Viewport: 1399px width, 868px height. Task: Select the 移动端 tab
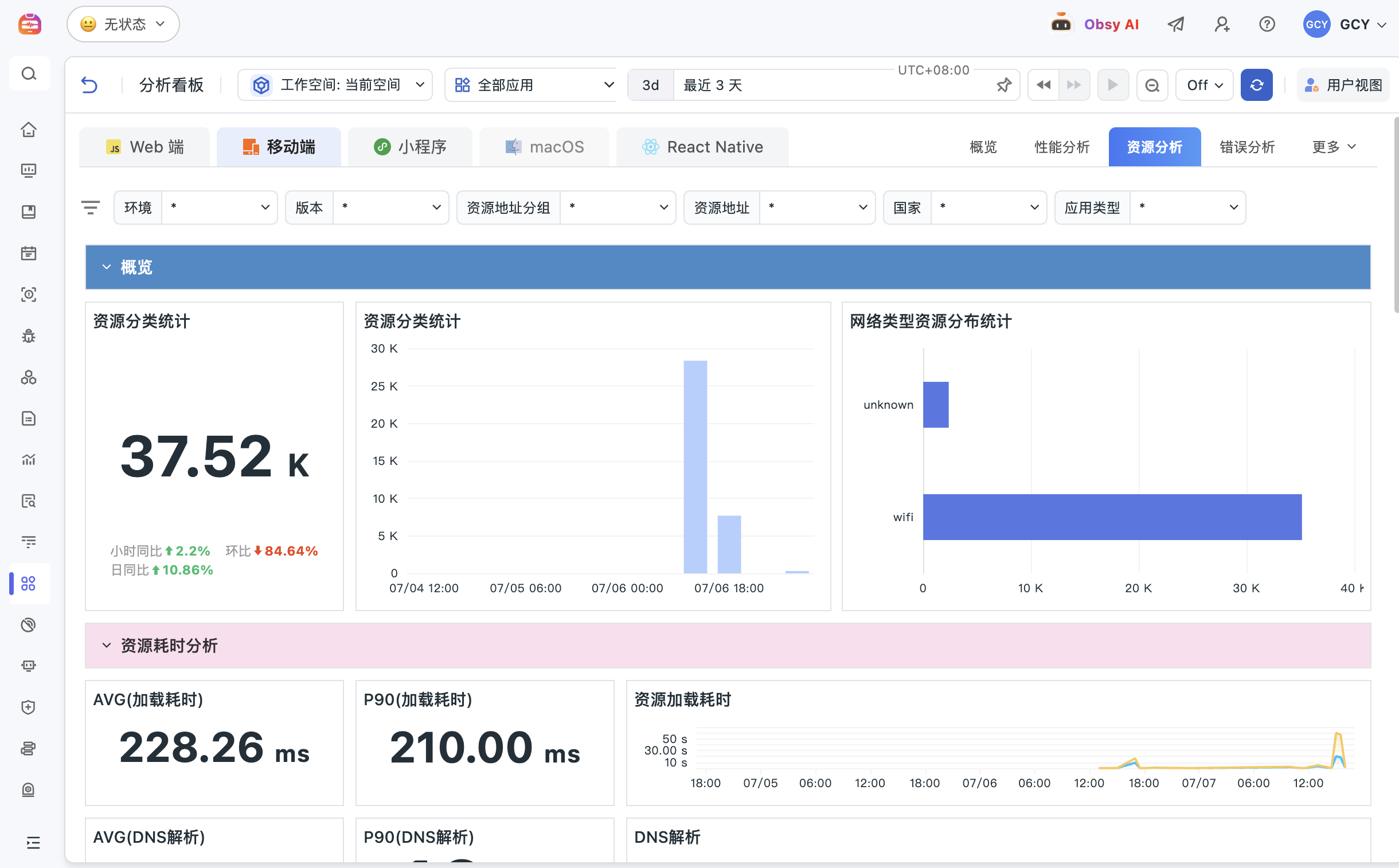279,147
